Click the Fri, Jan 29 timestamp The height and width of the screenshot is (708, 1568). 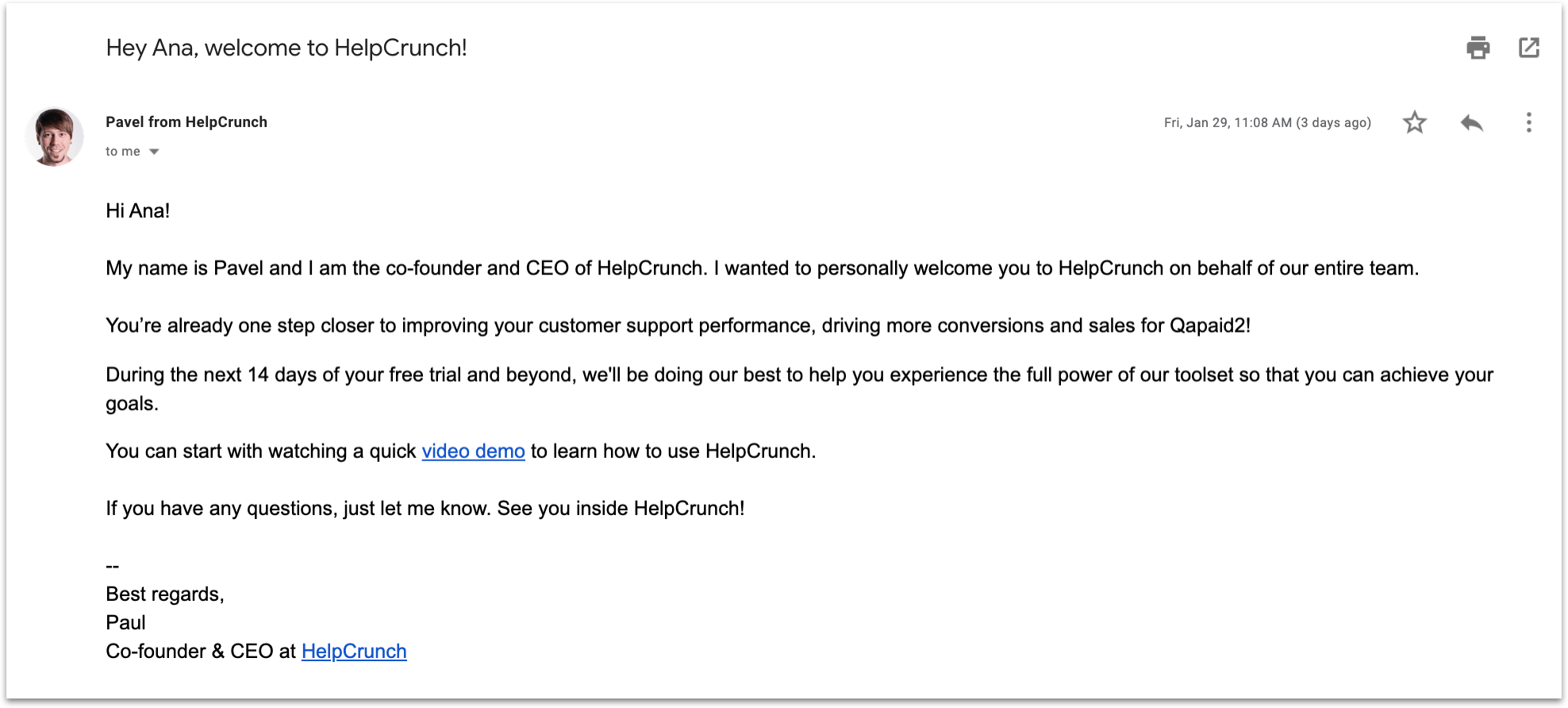pyautogui.click(x=1267, y=122)
